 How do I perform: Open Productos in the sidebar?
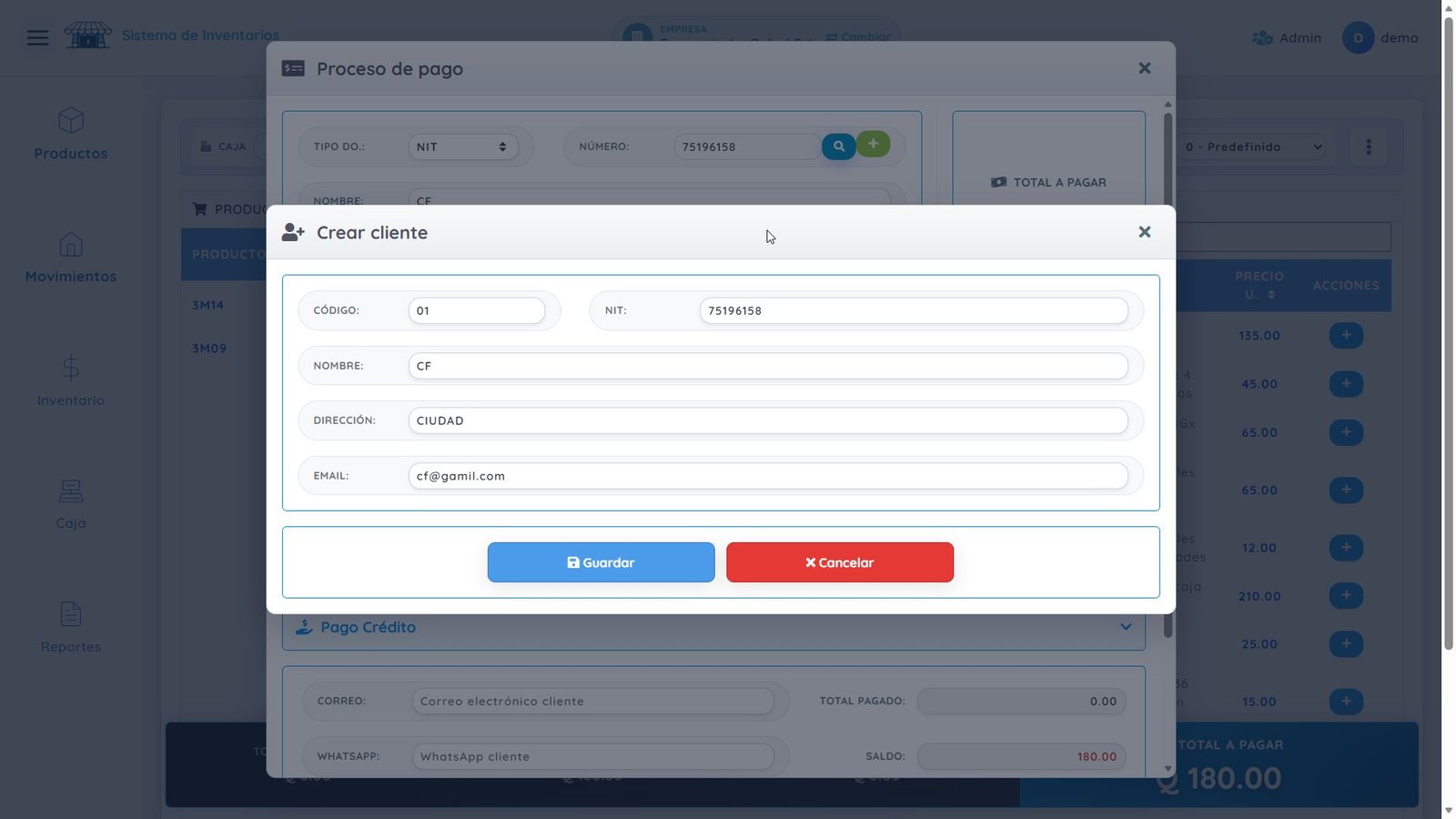[71, 135]
